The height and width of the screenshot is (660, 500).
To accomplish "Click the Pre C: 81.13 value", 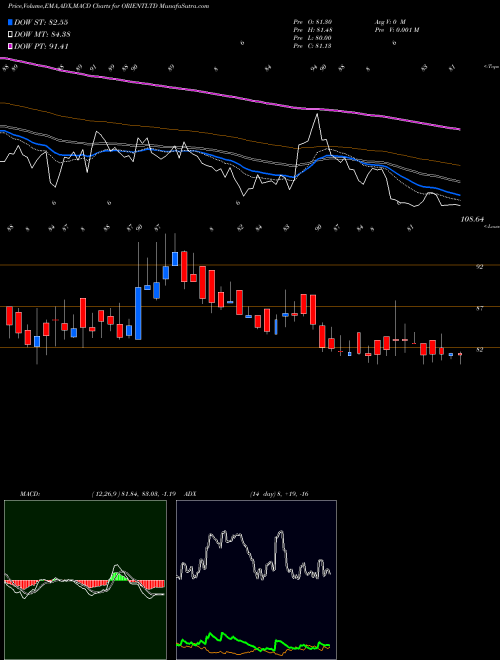I will click(x=313, y=45).
